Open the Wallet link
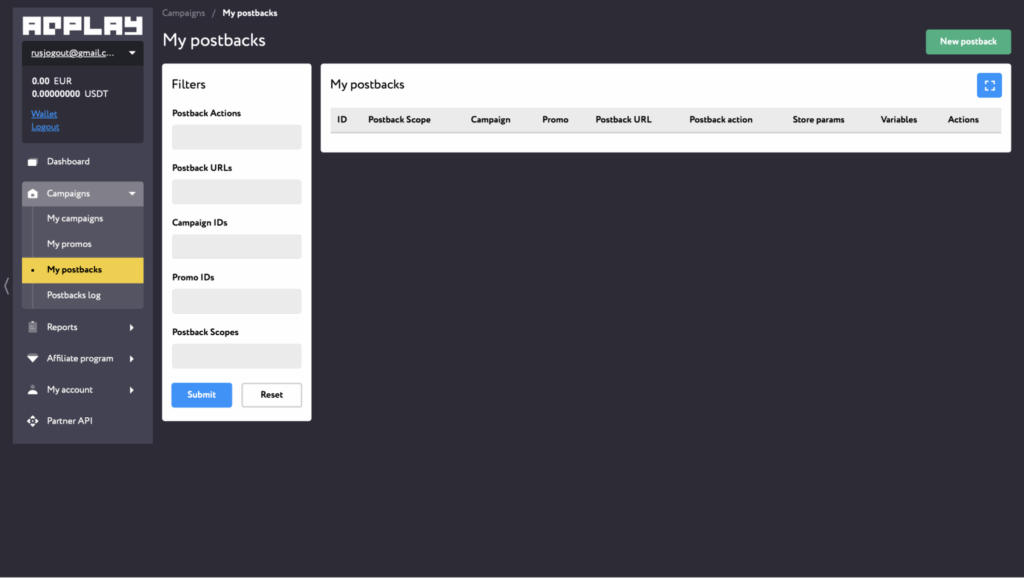The image size is (1024, 578). click(x=44, y=114)
